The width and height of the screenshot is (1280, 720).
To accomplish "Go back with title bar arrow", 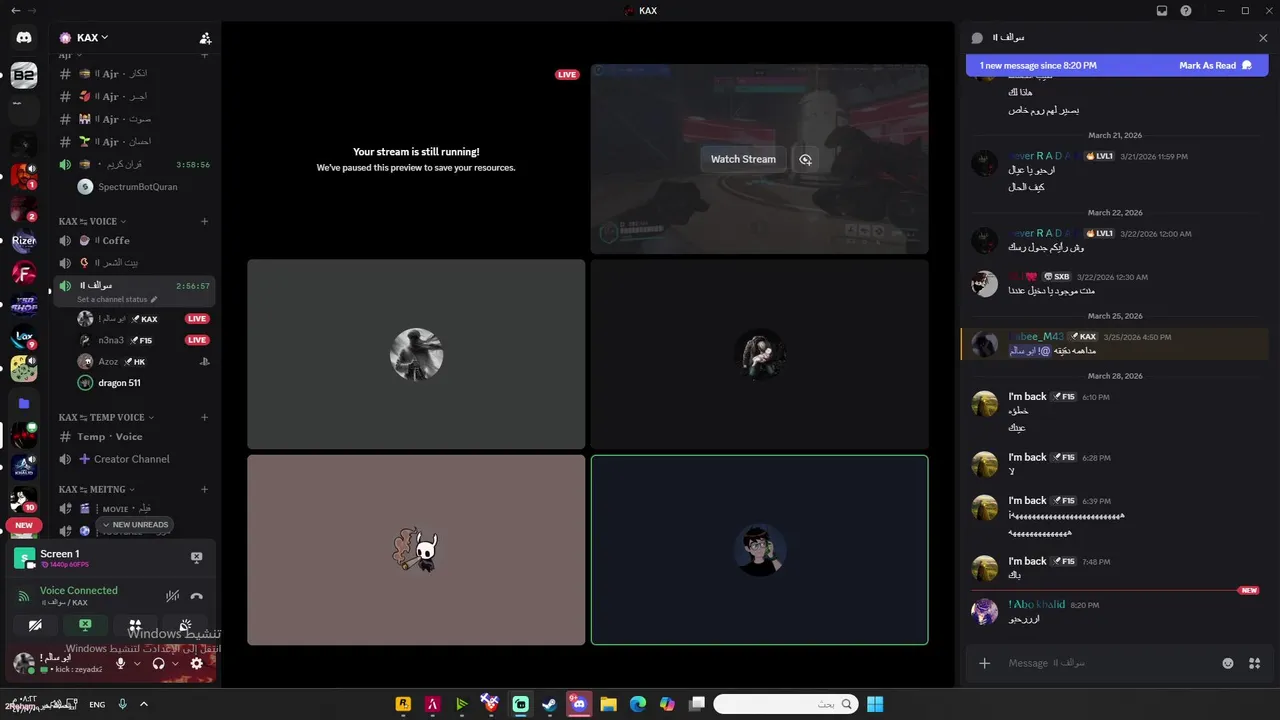I will pyautogui.click(x=14, y=10).
